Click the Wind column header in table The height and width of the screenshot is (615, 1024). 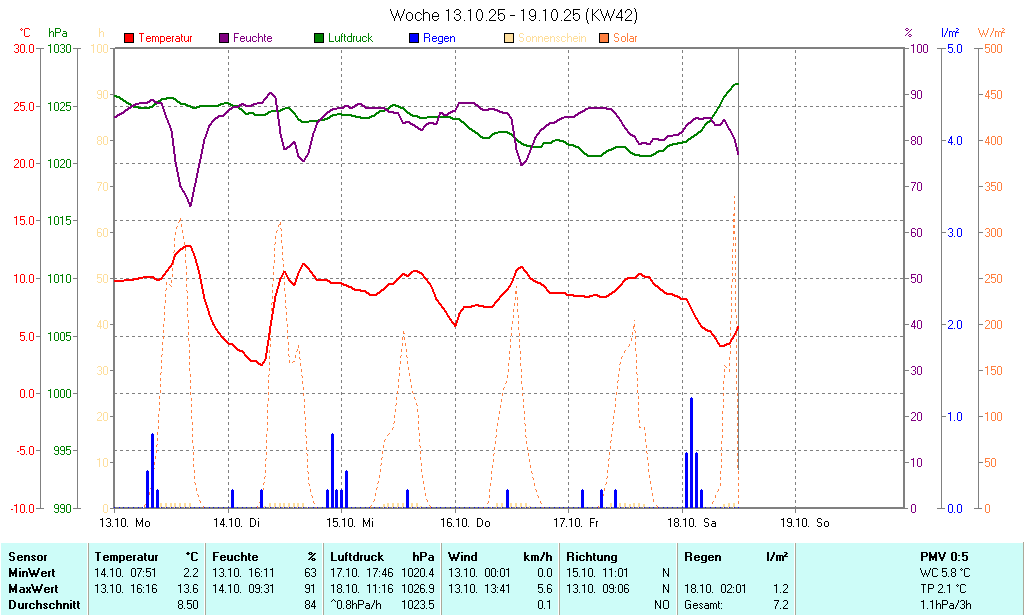pyautogui.click(x=463, y=557)
